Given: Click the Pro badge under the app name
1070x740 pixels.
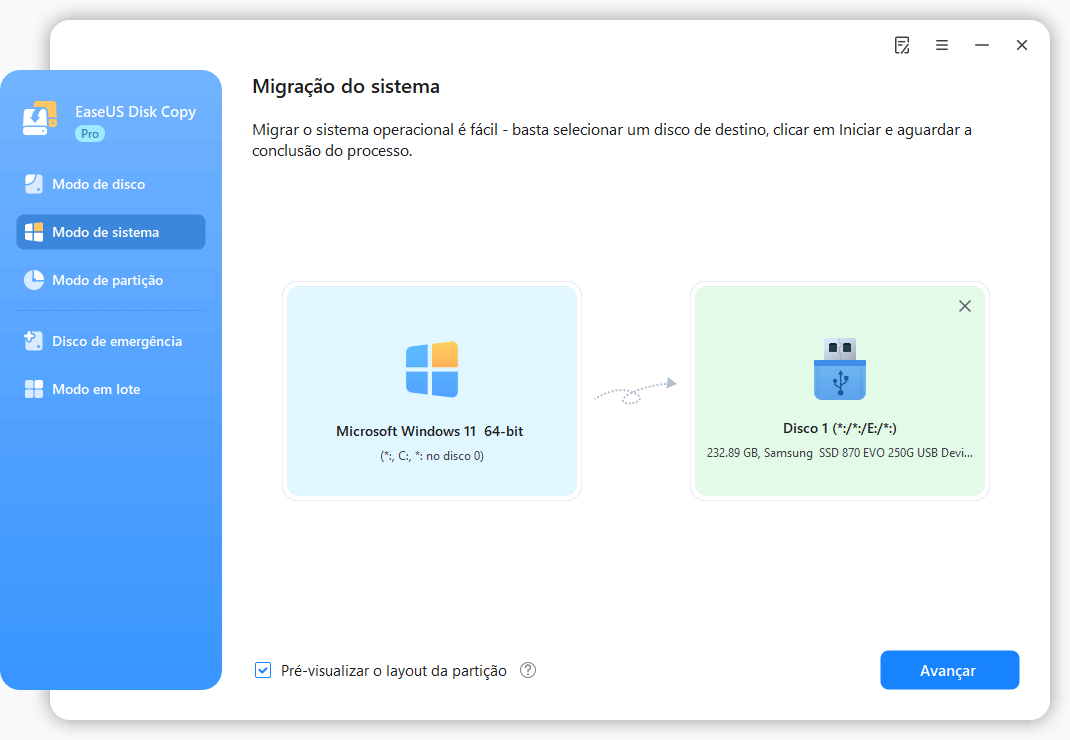Looking at the screenshot, I should tap(89, 133).
